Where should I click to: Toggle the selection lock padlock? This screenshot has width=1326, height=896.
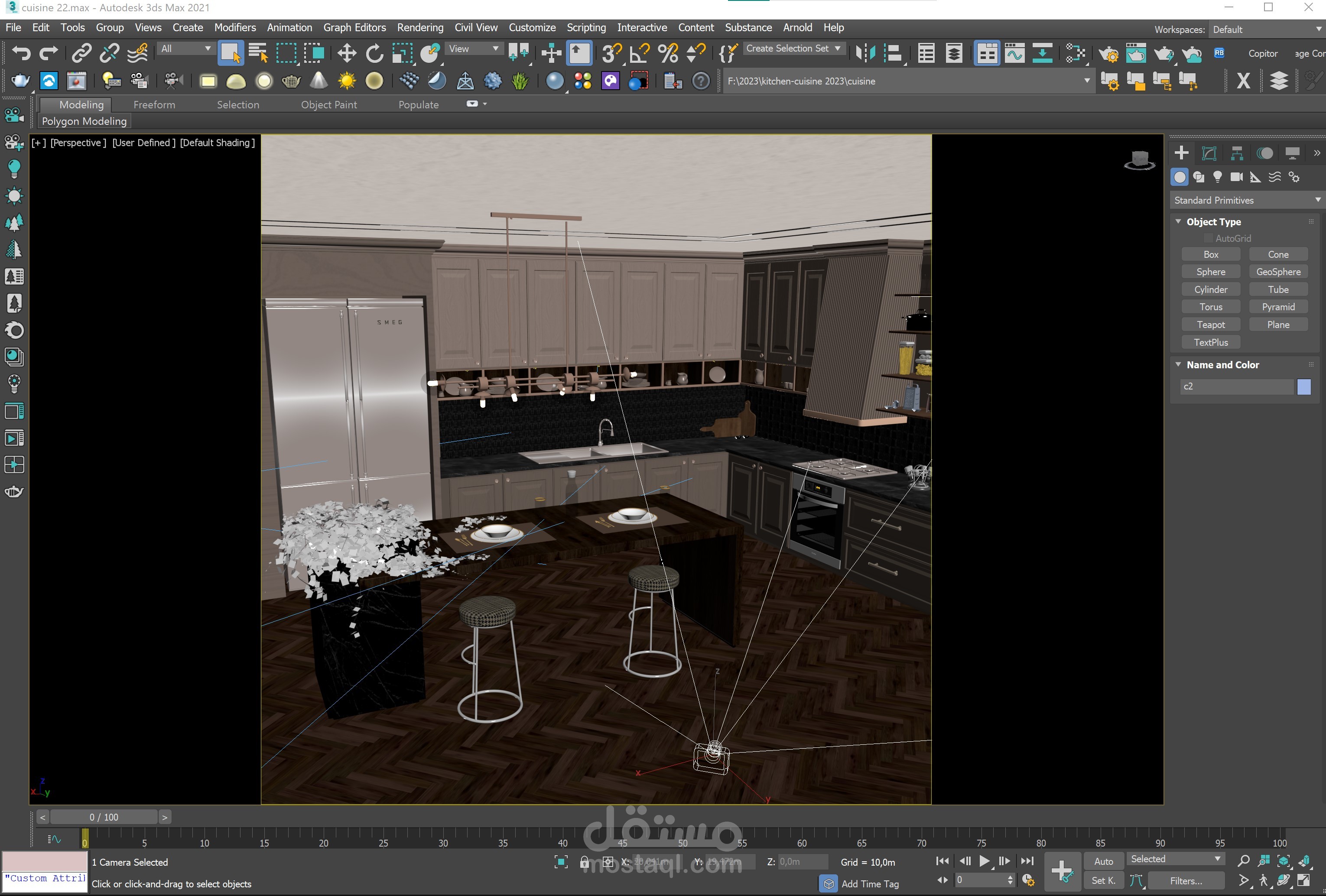[x=584, y=862]
